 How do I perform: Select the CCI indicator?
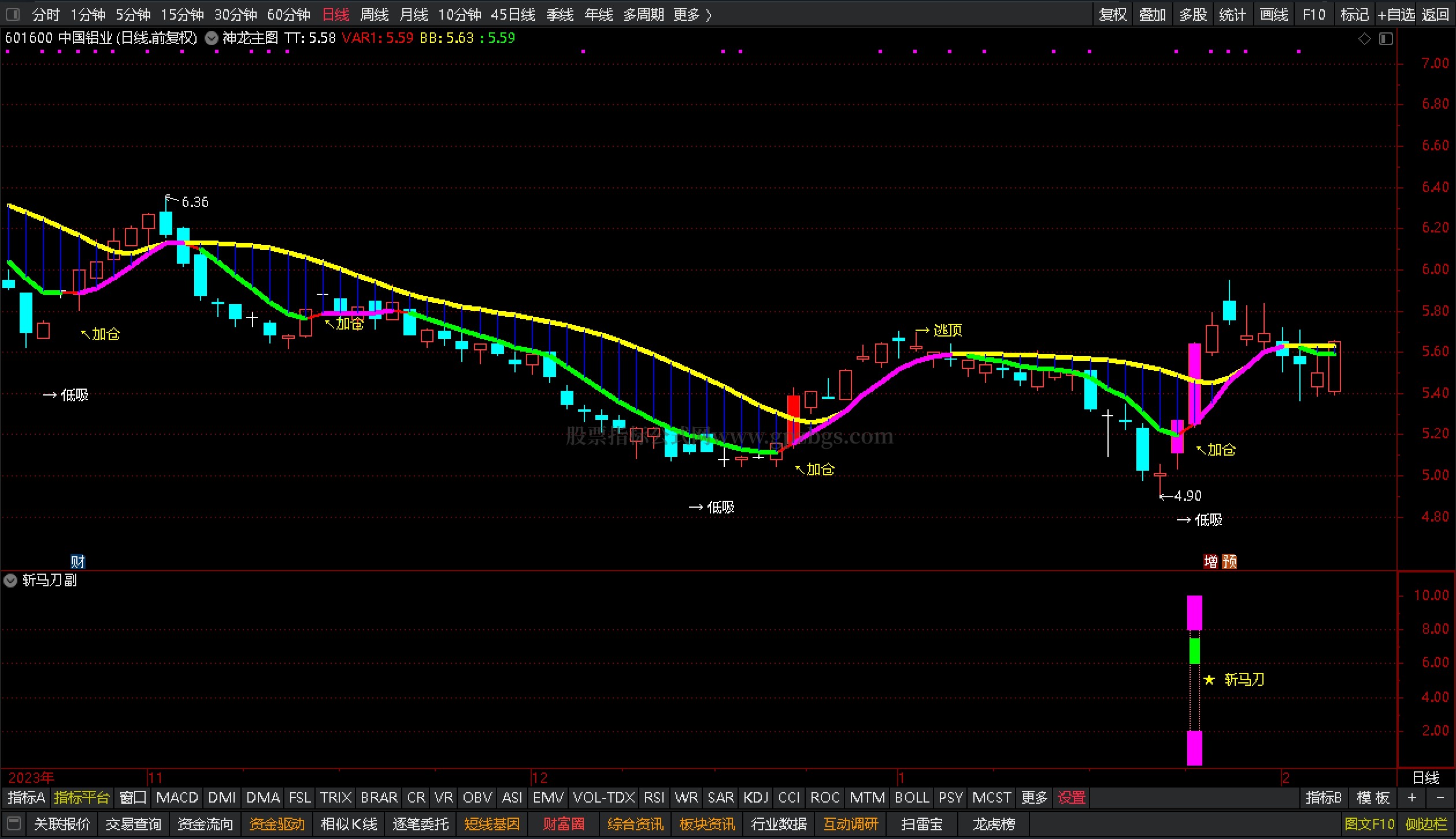(789, 797)
